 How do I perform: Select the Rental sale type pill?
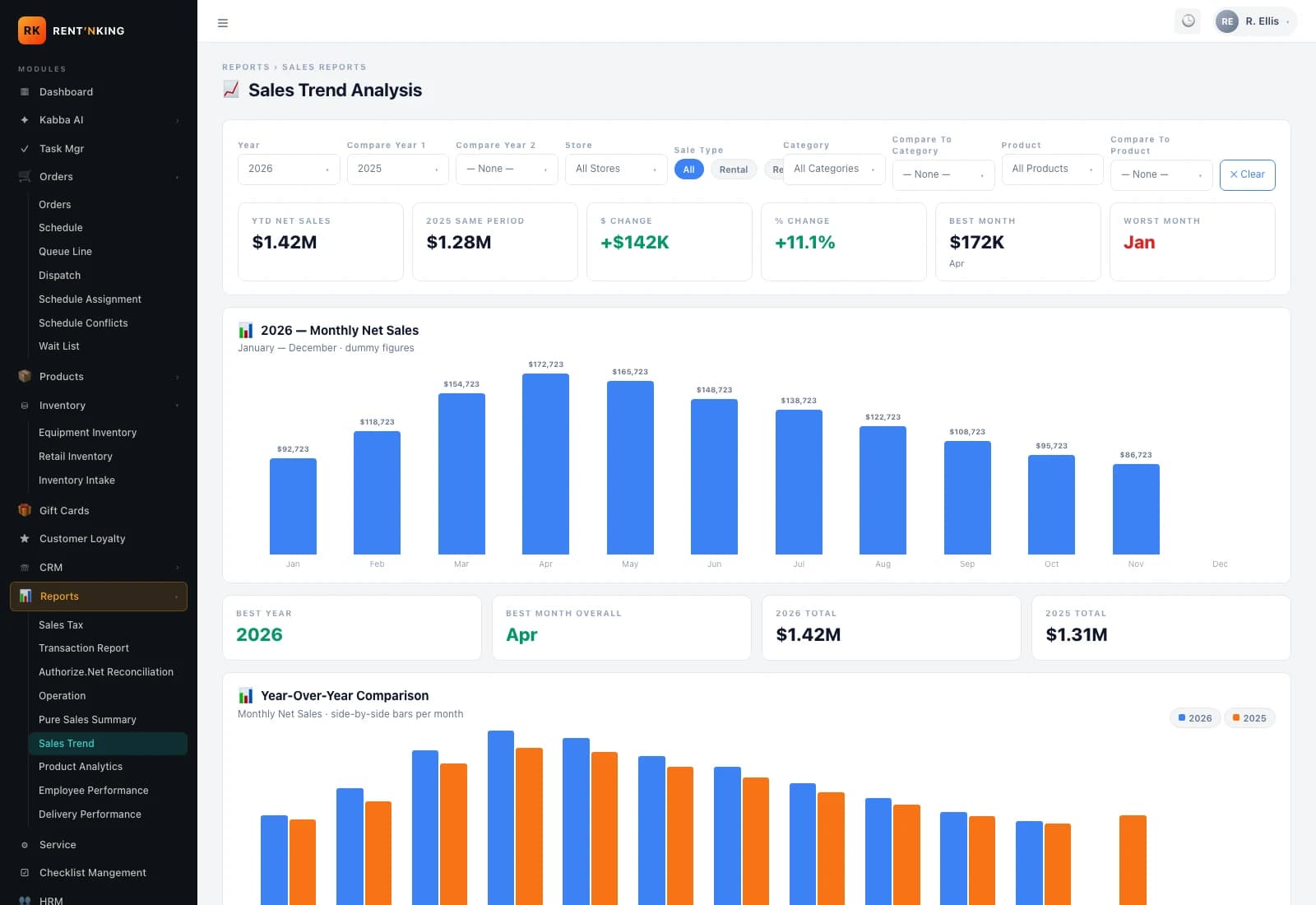733,169
